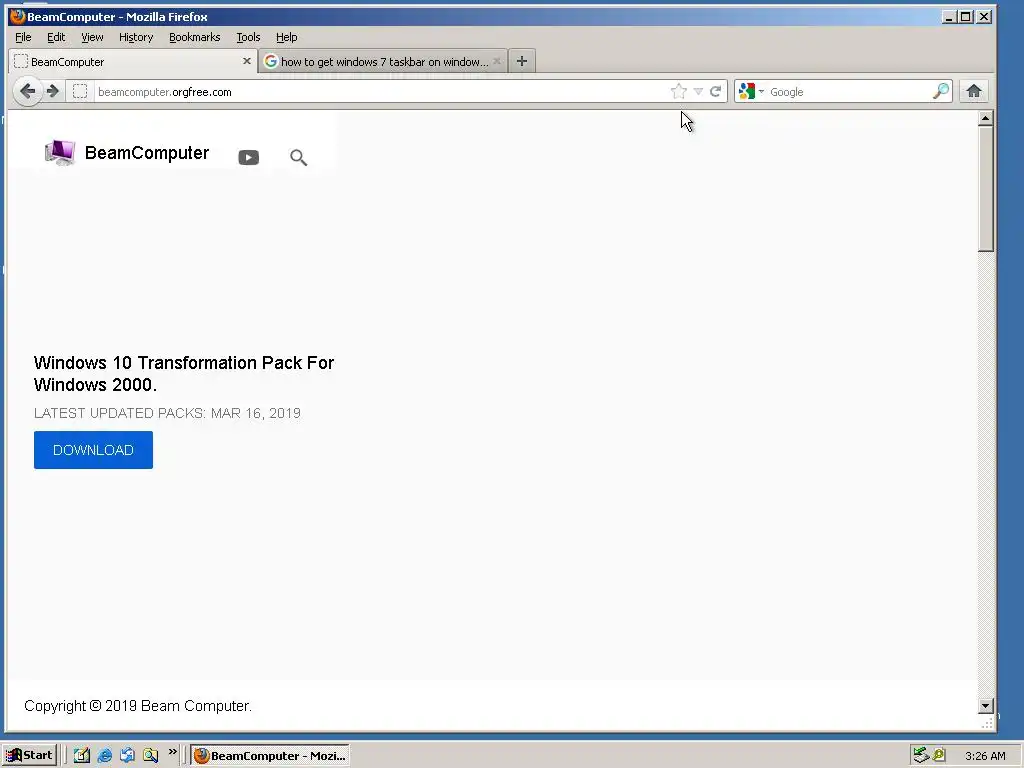Screen dimensions: 1024x768
Task: Bookmark this page with the star icon
Action: [679, 91]
